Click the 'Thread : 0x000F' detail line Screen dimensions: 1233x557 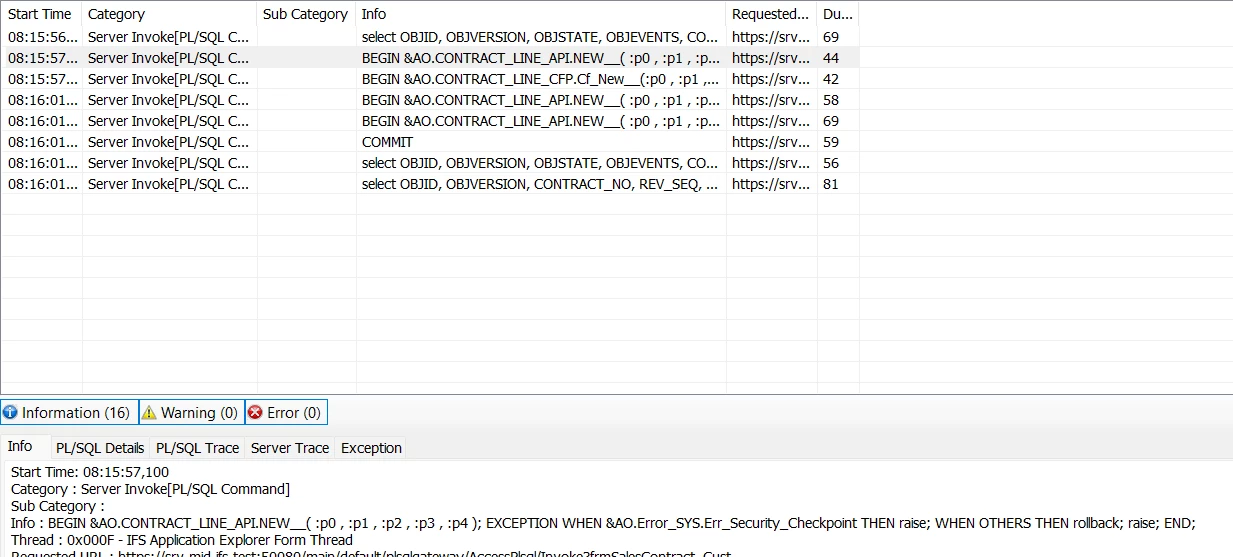point(182,540)
